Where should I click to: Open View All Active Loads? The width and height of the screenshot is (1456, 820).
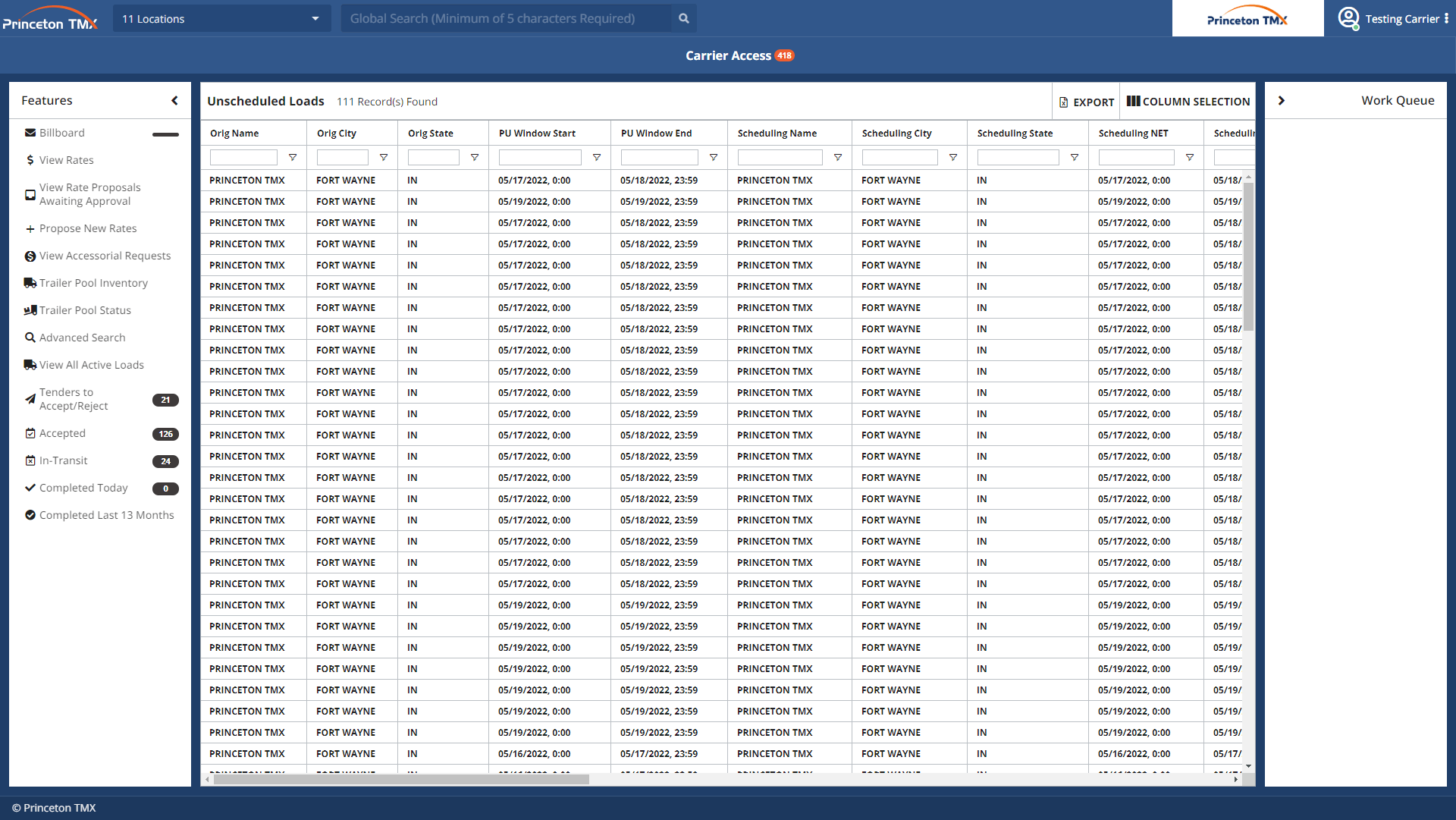(x=92, y=364)
